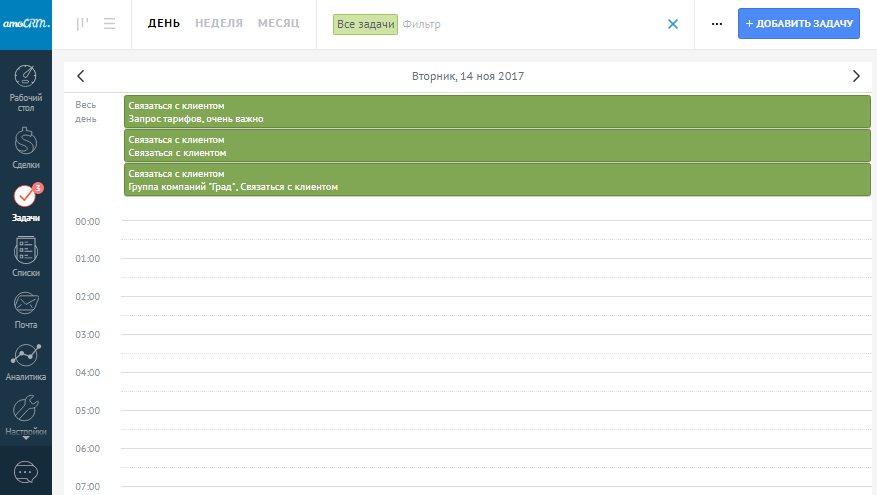This screenshot has width=877, height=495.
Task: Click the Добавить задачу button
Action: pyautogui.click(x=798, y=23)
